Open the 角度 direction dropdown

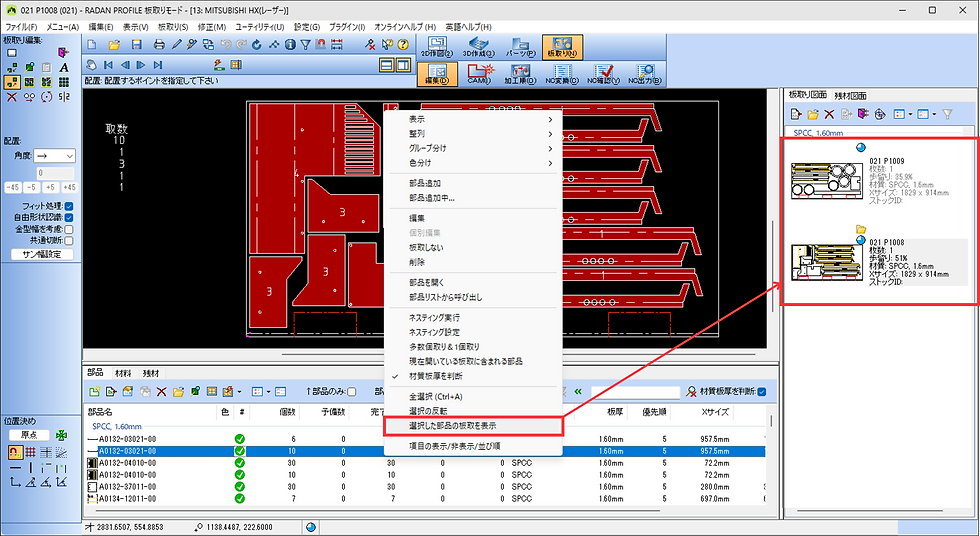point(54,156)
